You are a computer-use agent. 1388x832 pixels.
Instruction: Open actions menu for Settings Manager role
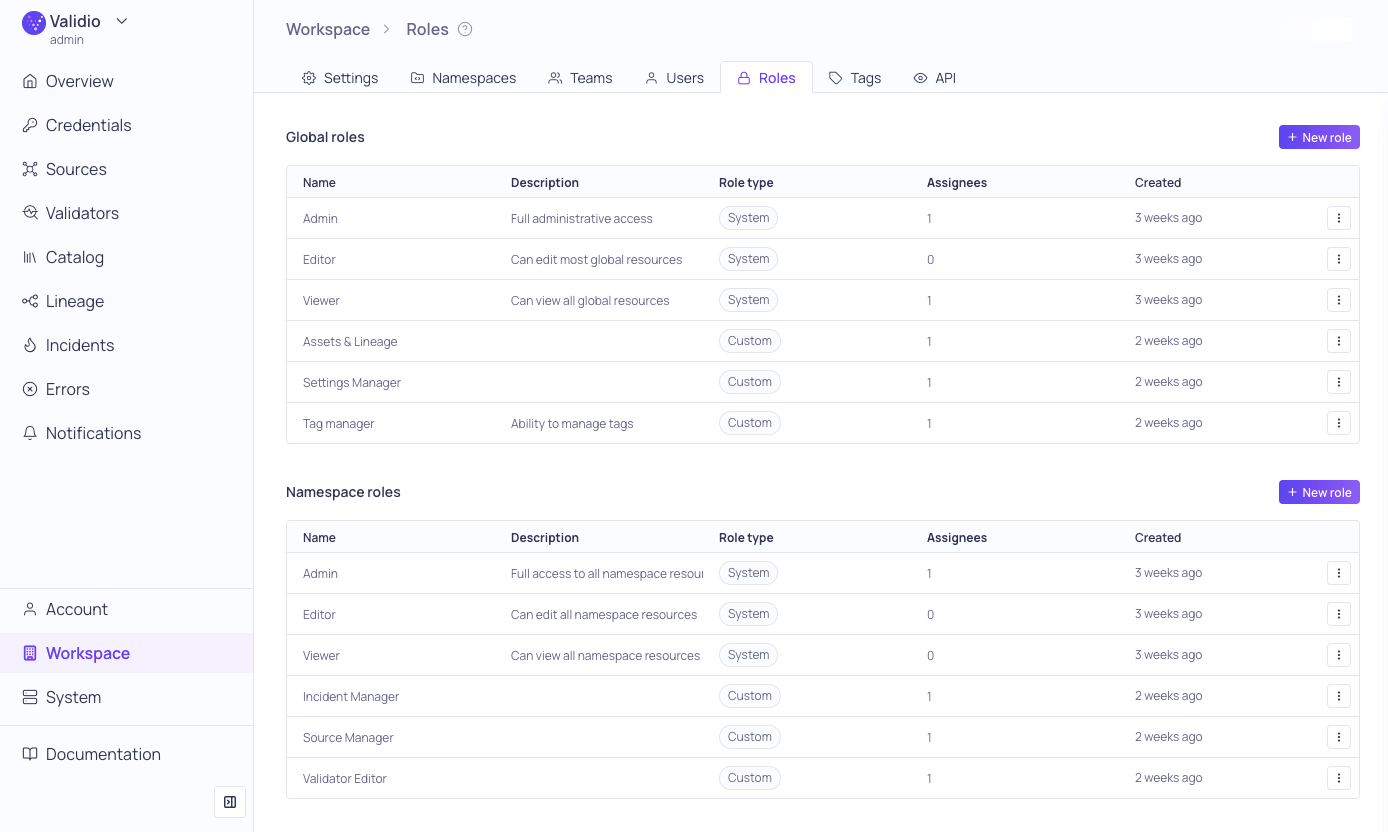(x=1339, y=382)
